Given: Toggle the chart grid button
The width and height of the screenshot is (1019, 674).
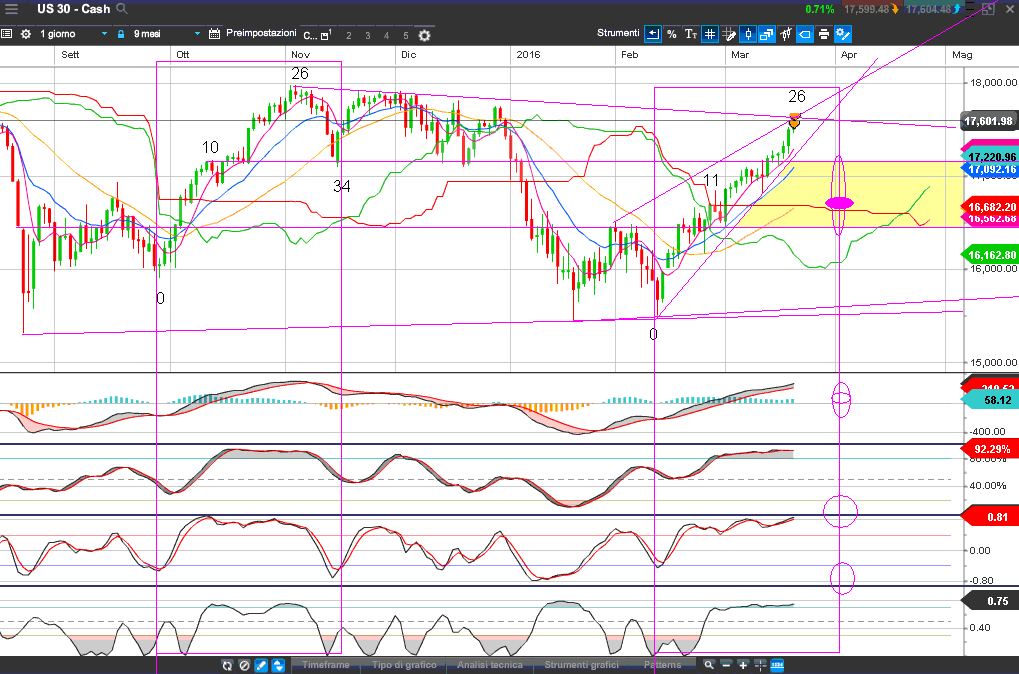Looking at the screenshot, I should [x=710, y=34].
